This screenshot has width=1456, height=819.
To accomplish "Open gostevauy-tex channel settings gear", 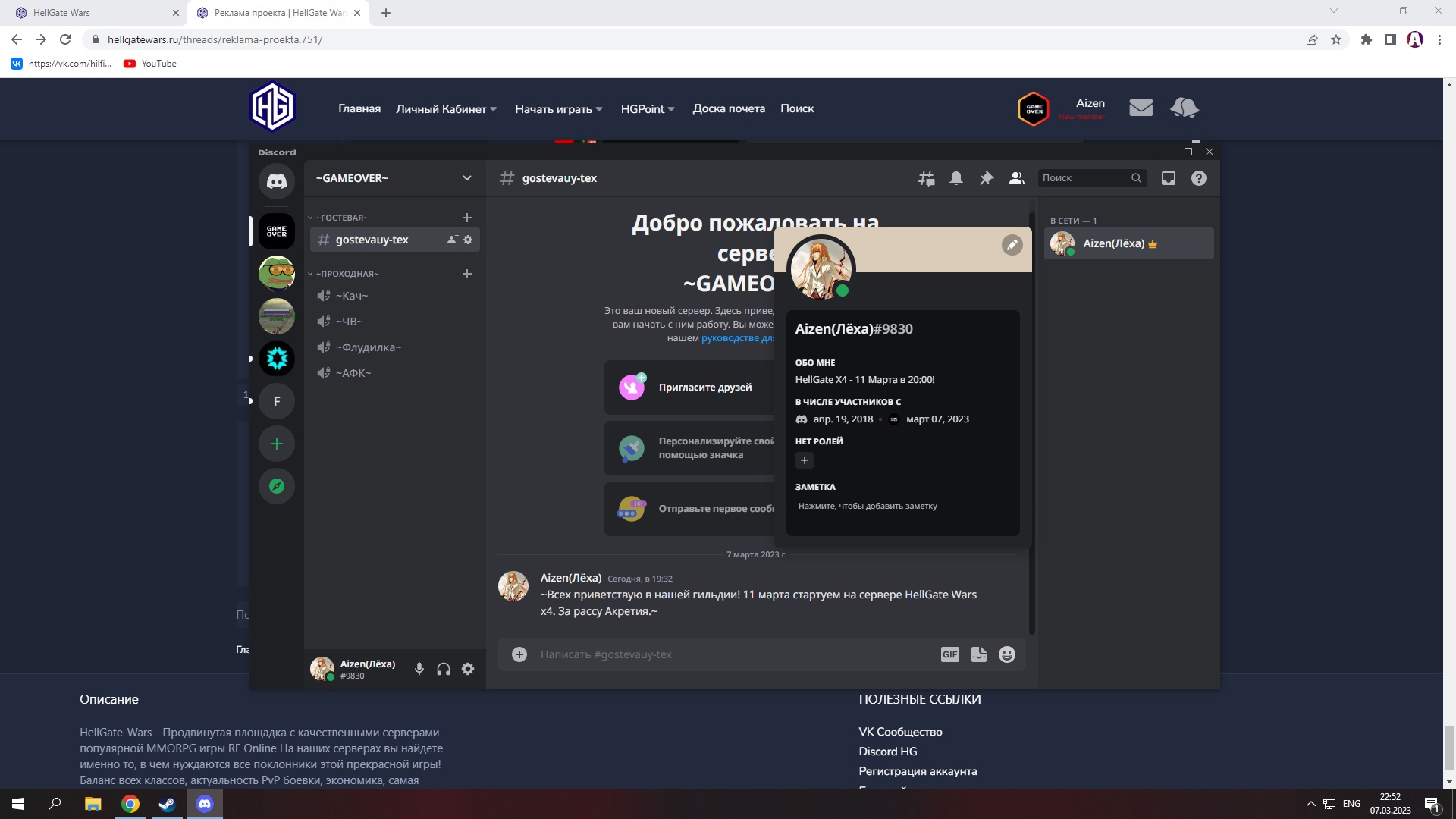I will point(468,240).
